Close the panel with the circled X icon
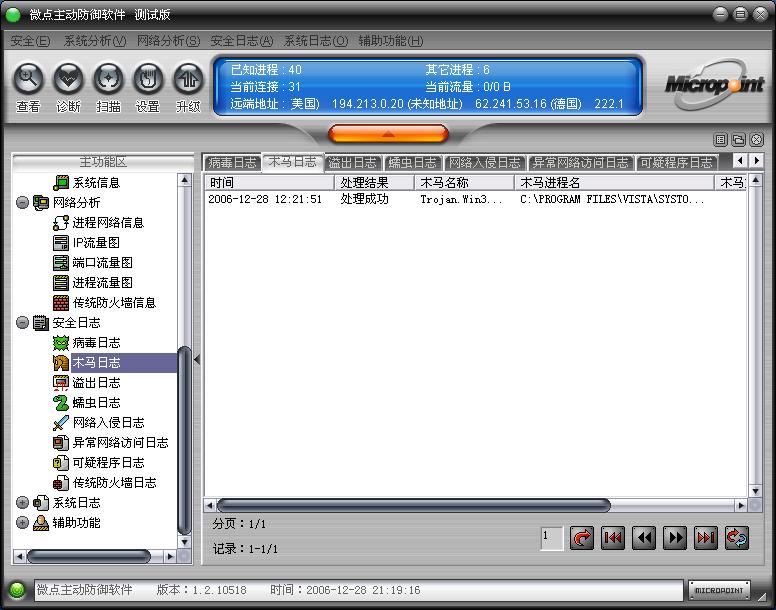Image resolution: width=776 pixels, height=610 pixels. coord(757,140)
